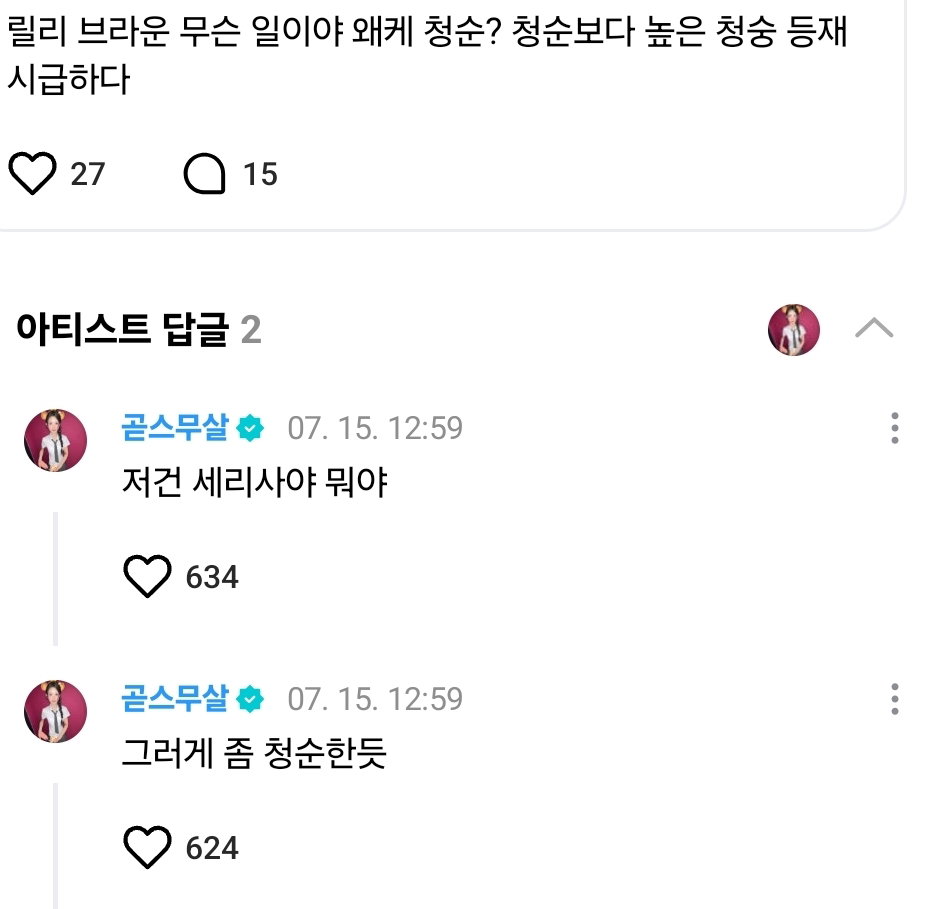Select the '아티스트 답글 2' header
This screenshot has height=909, width=948.
138,330
